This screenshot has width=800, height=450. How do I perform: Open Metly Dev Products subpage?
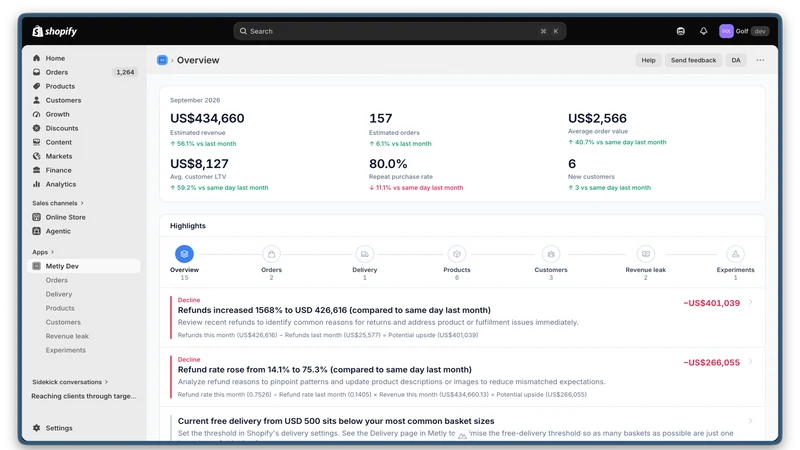click(x=60, y=308)
